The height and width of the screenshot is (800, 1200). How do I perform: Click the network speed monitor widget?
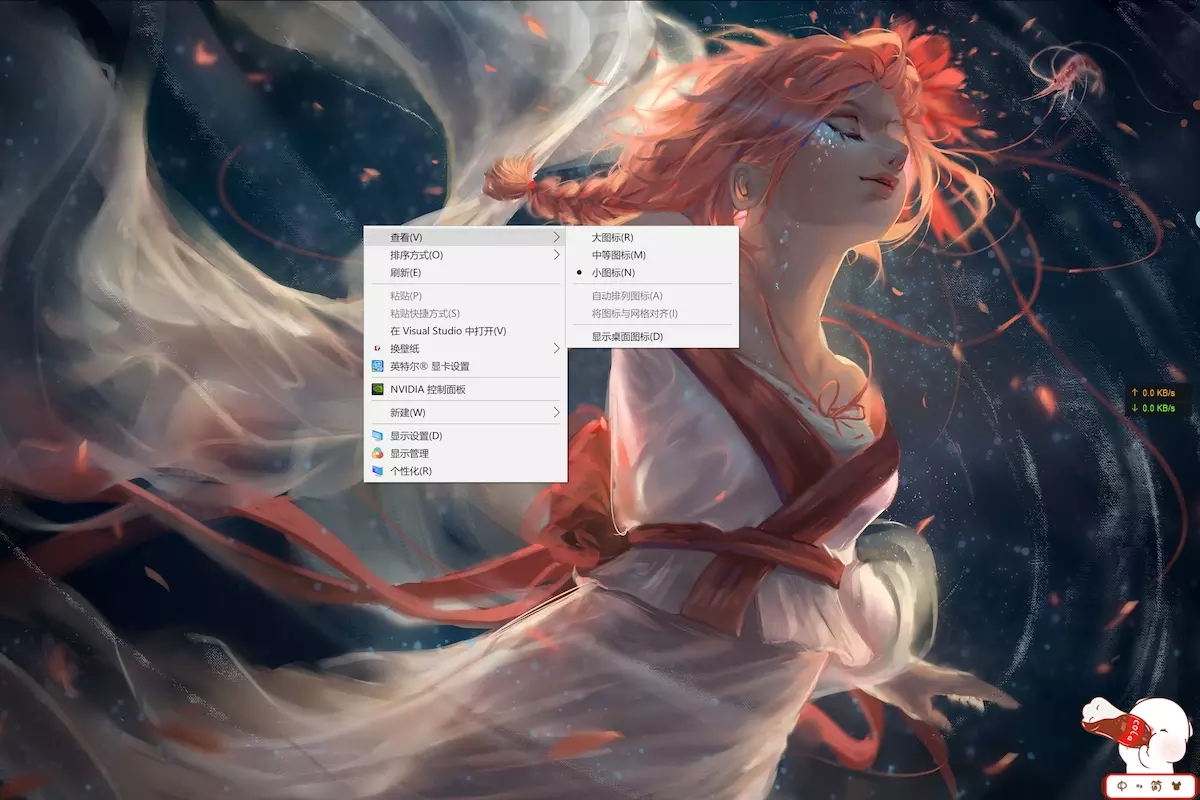tap(1156, 400)
